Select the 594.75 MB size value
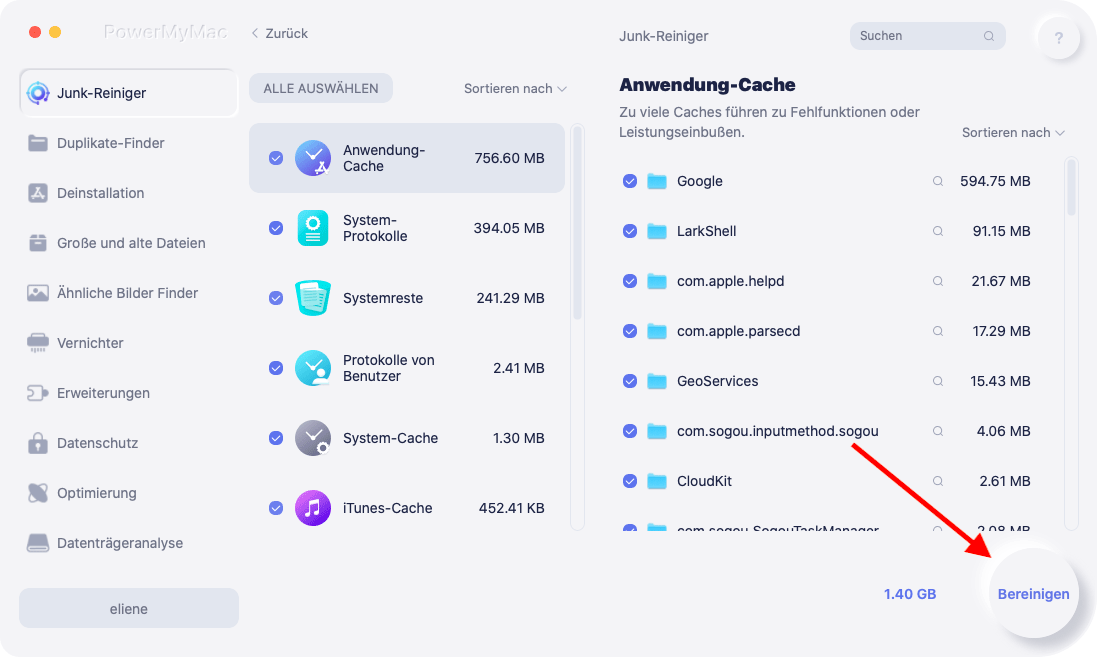Screen dimensions: 1097x657 pyautogui.click(x=995, y=181)
